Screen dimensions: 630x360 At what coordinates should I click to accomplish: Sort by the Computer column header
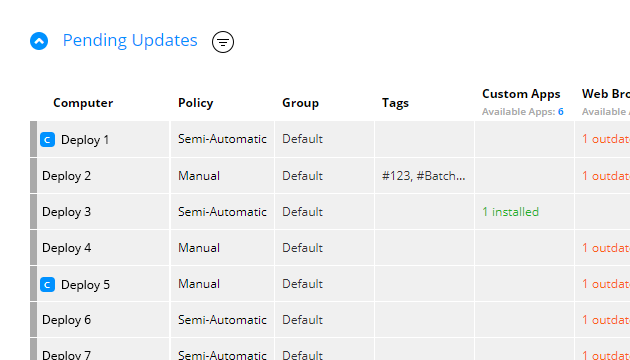tap(83, 103)
